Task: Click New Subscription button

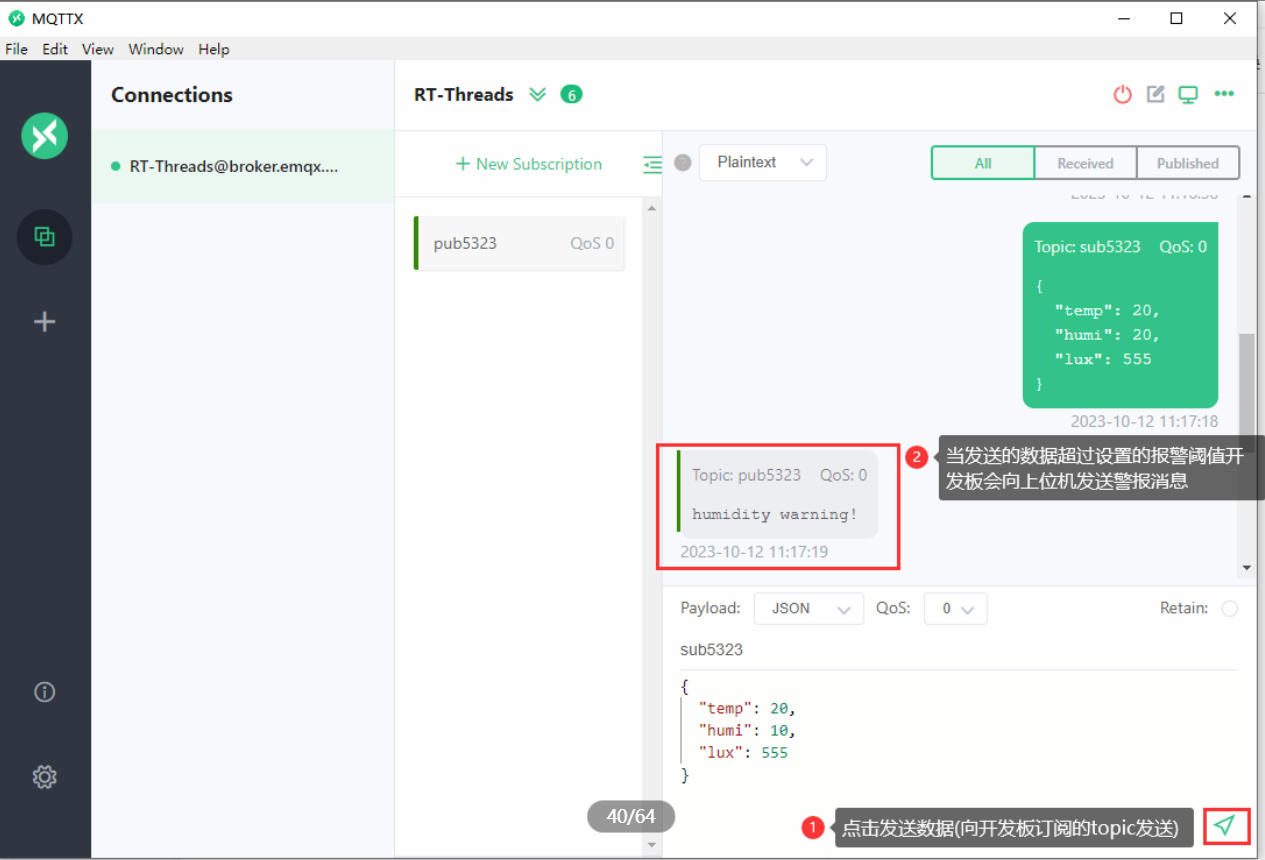Action: coord(529,164)
